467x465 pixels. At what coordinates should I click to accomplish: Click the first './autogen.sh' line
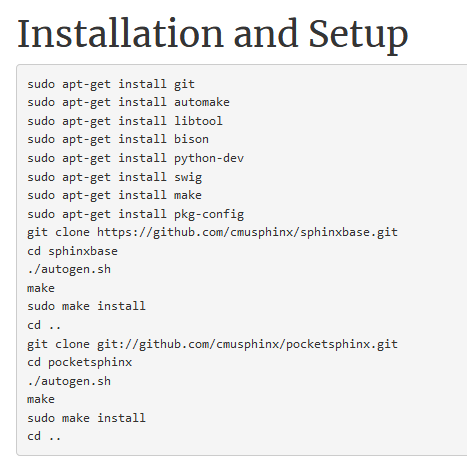[69, 269]
